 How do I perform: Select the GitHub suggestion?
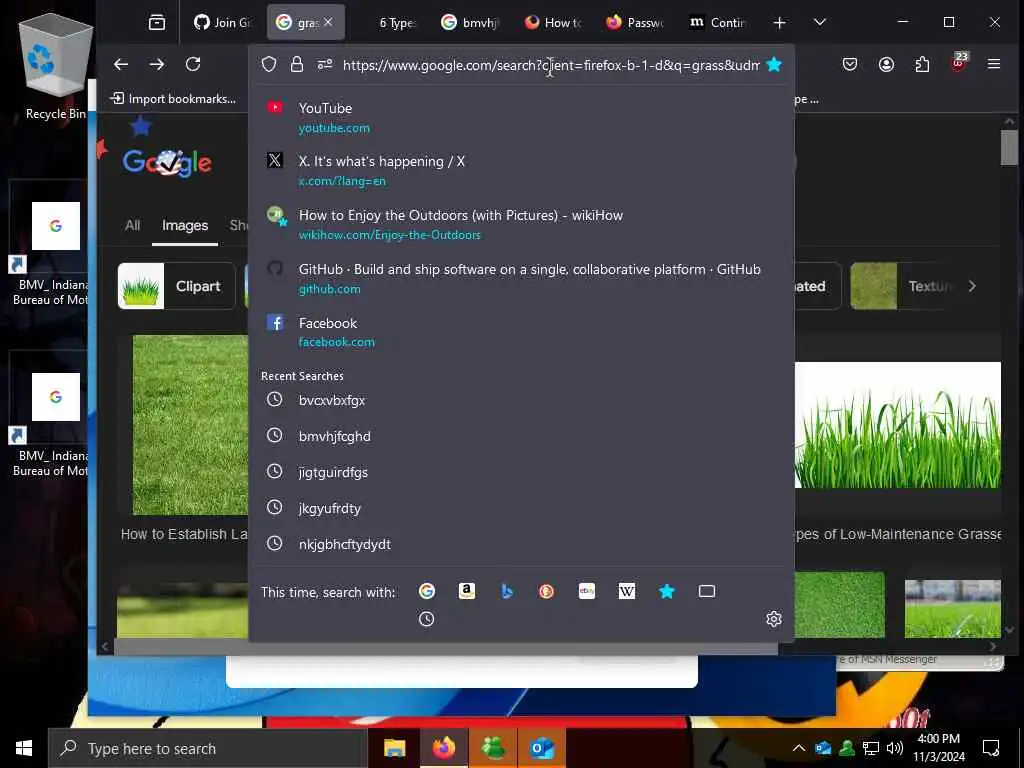pyautogui.click(x=521, y=278)
